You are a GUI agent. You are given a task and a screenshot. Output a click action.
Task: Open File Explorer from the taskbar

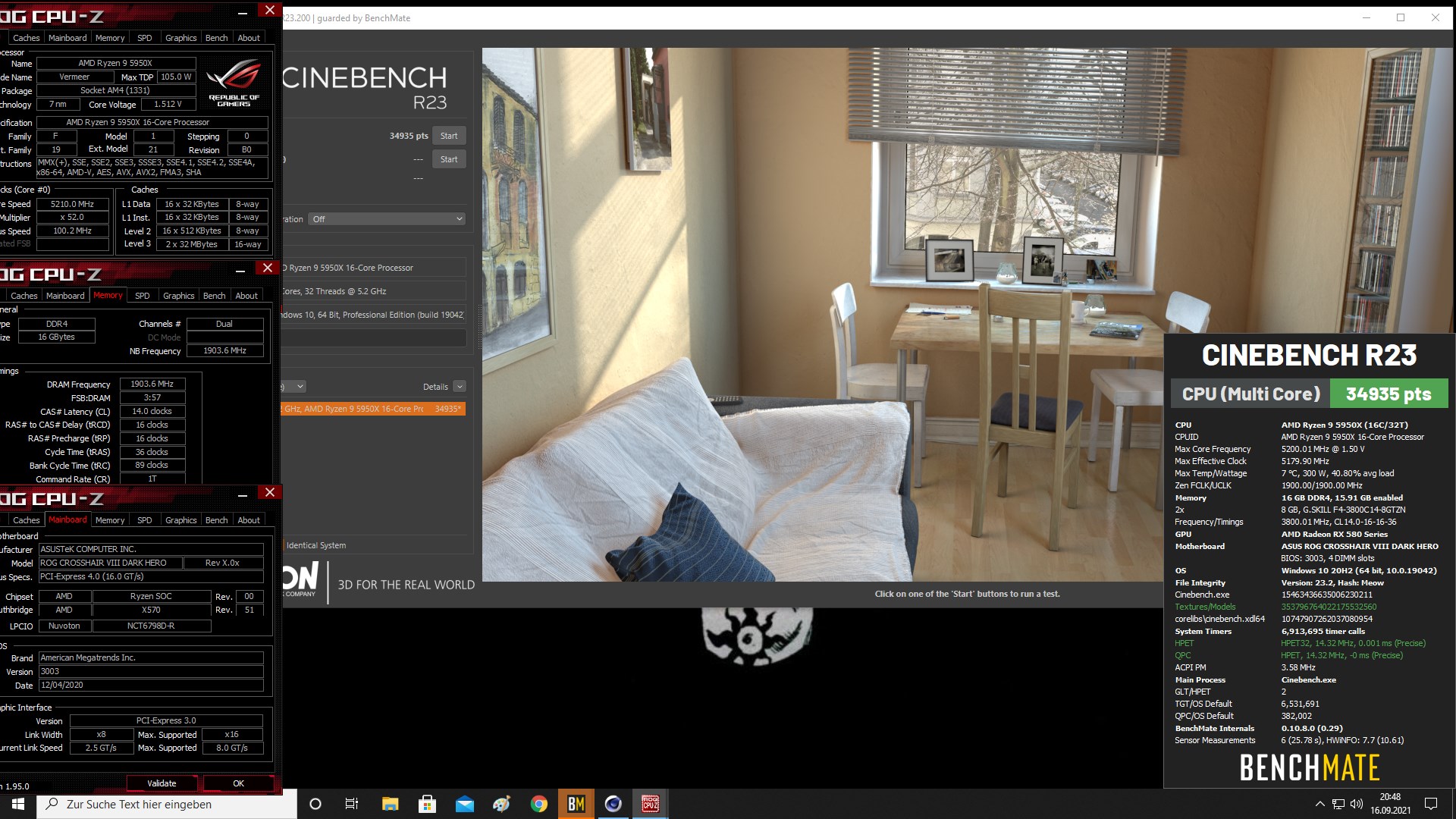388,804
